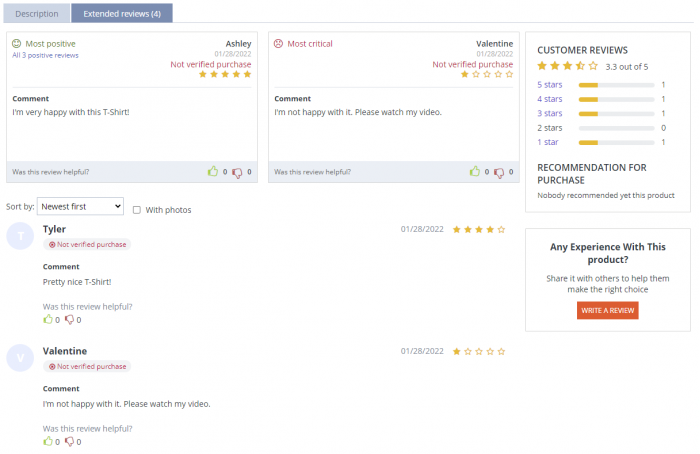Click the 3 stars rating bar
The image size is (700, 454).
(x=617, y=114)
